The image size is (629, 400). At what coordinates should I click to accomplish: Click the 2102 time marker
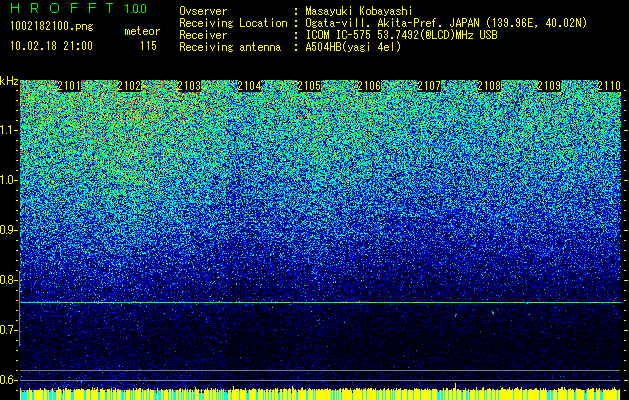pyautogui.click(x=129, y=85)
